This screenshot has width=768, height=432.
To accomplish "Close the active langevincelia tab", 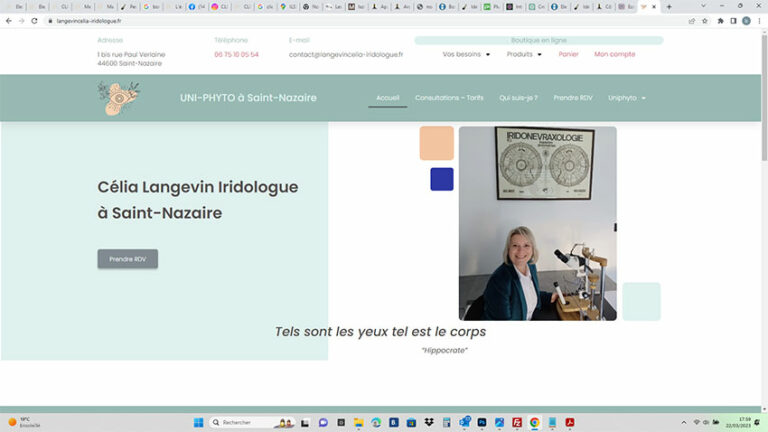I will click(x=654, y=7).
